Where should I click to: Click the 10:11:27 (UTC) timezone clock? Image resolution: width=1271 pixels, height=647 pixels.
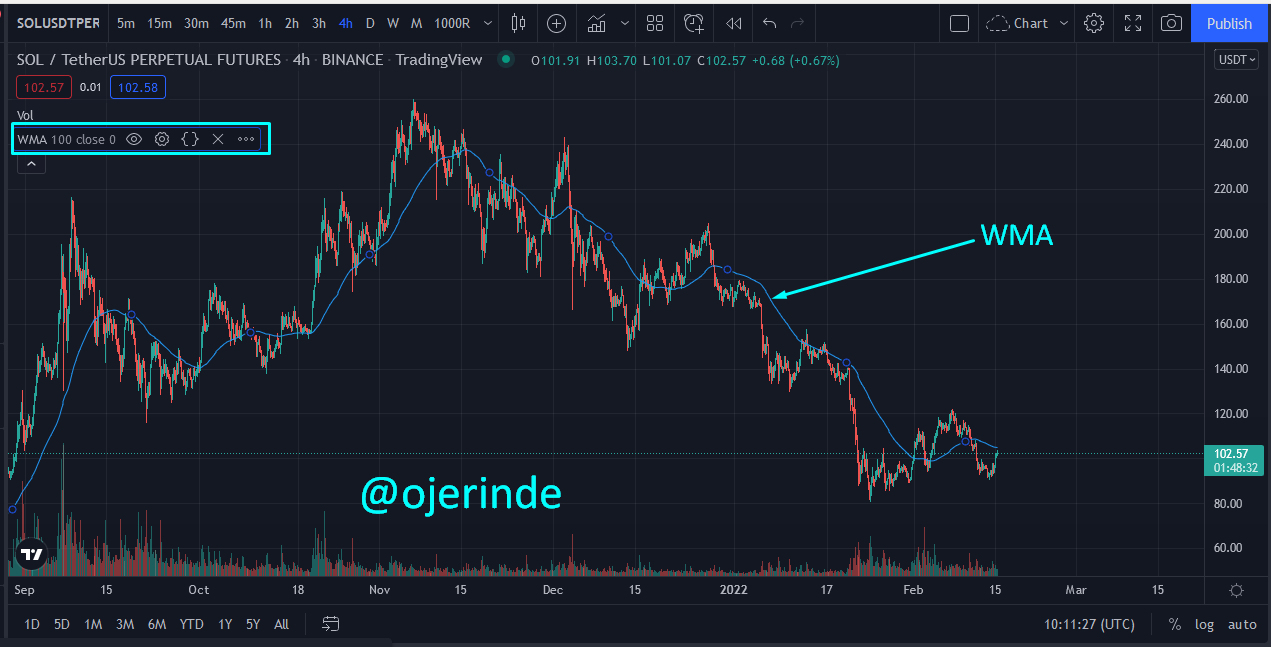[1089, 624]
